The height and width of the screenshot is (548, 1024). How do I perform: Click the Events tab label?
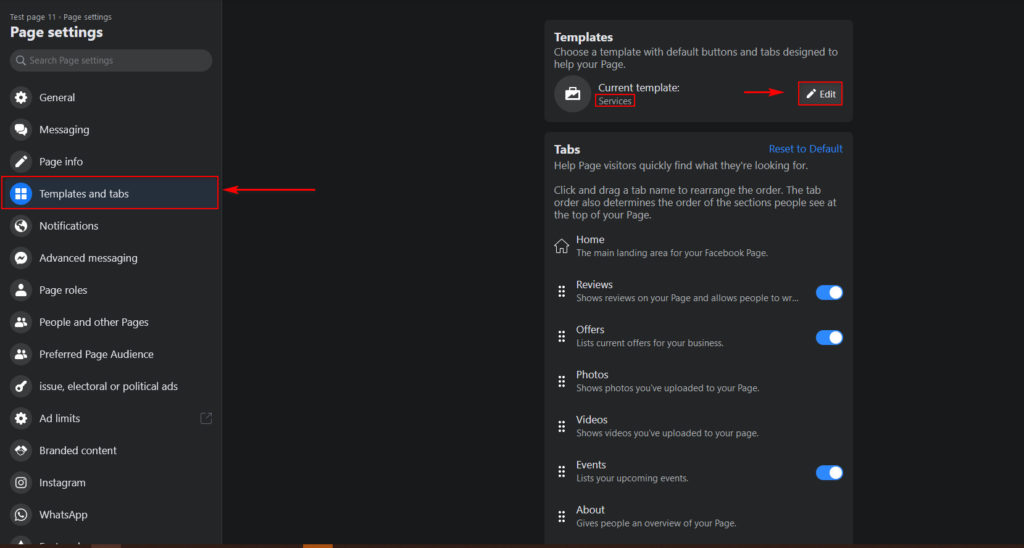(x=591, y=465)
